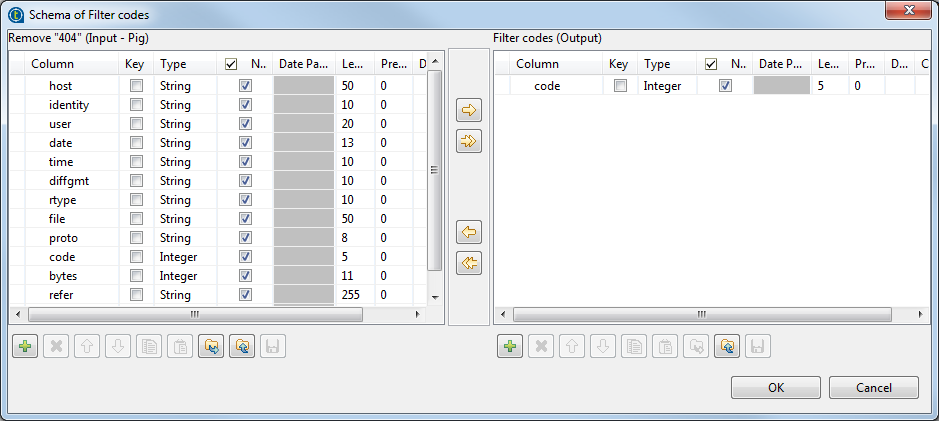Click the move-down arrow icon under the output schema
Screen dimensions: 939x421
pos(603,346)
